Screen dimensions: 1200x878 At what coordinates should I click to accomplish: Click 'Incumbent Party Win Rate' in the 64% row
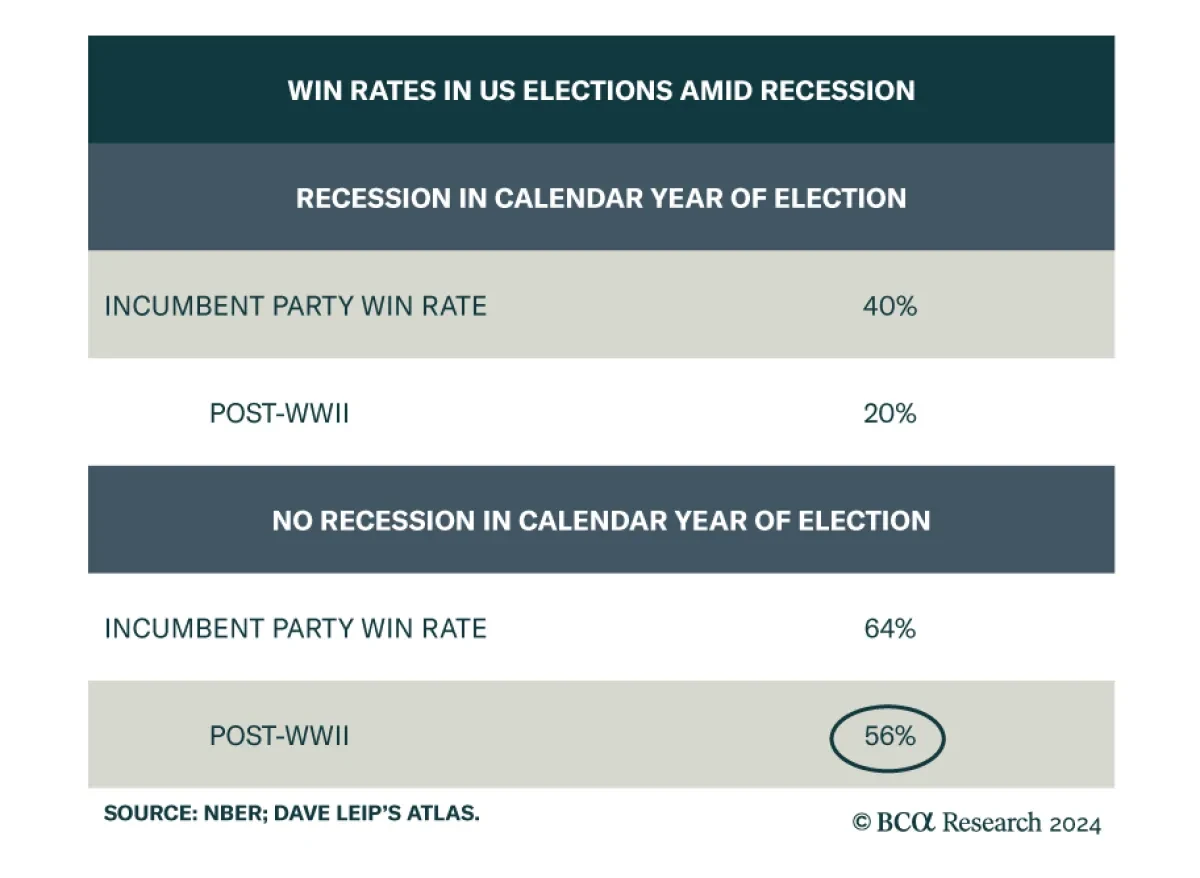[x=295, y=628]
